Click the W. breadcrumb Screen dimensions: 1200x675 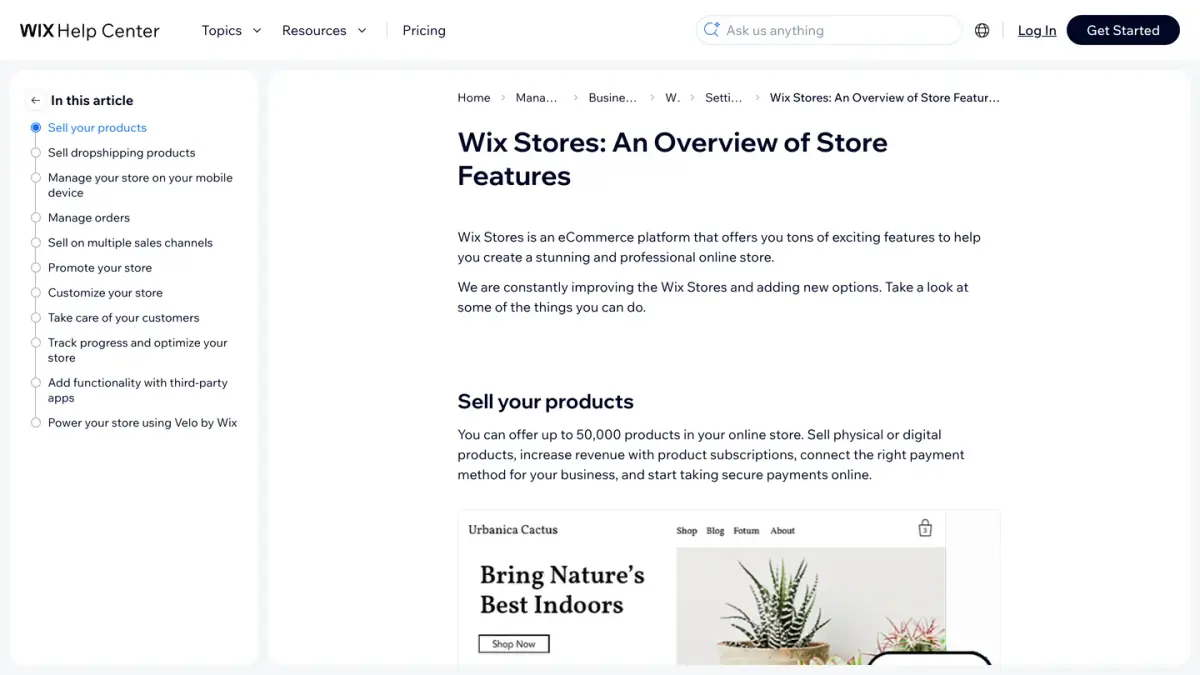pyautogui.click(x=672, y=98)
